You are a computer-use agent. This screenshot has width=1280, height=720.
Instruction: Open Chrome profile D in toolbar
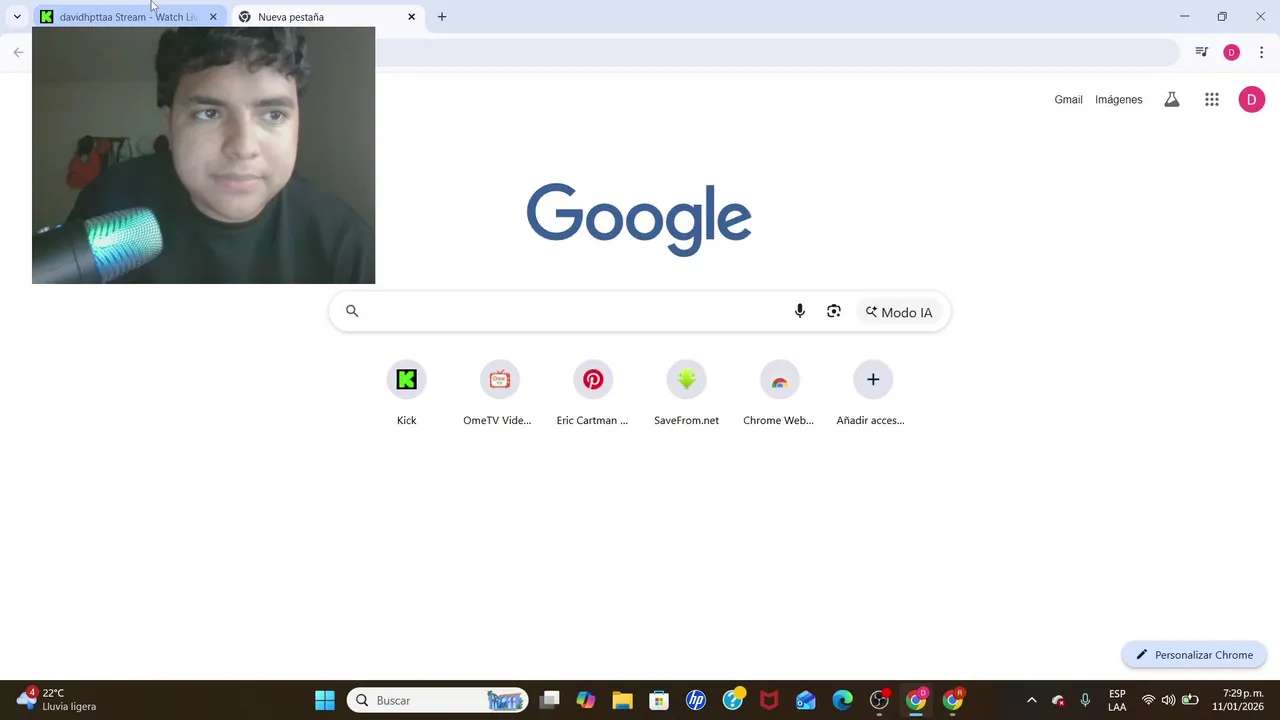pyautogui.click(x=1231, y=52)
